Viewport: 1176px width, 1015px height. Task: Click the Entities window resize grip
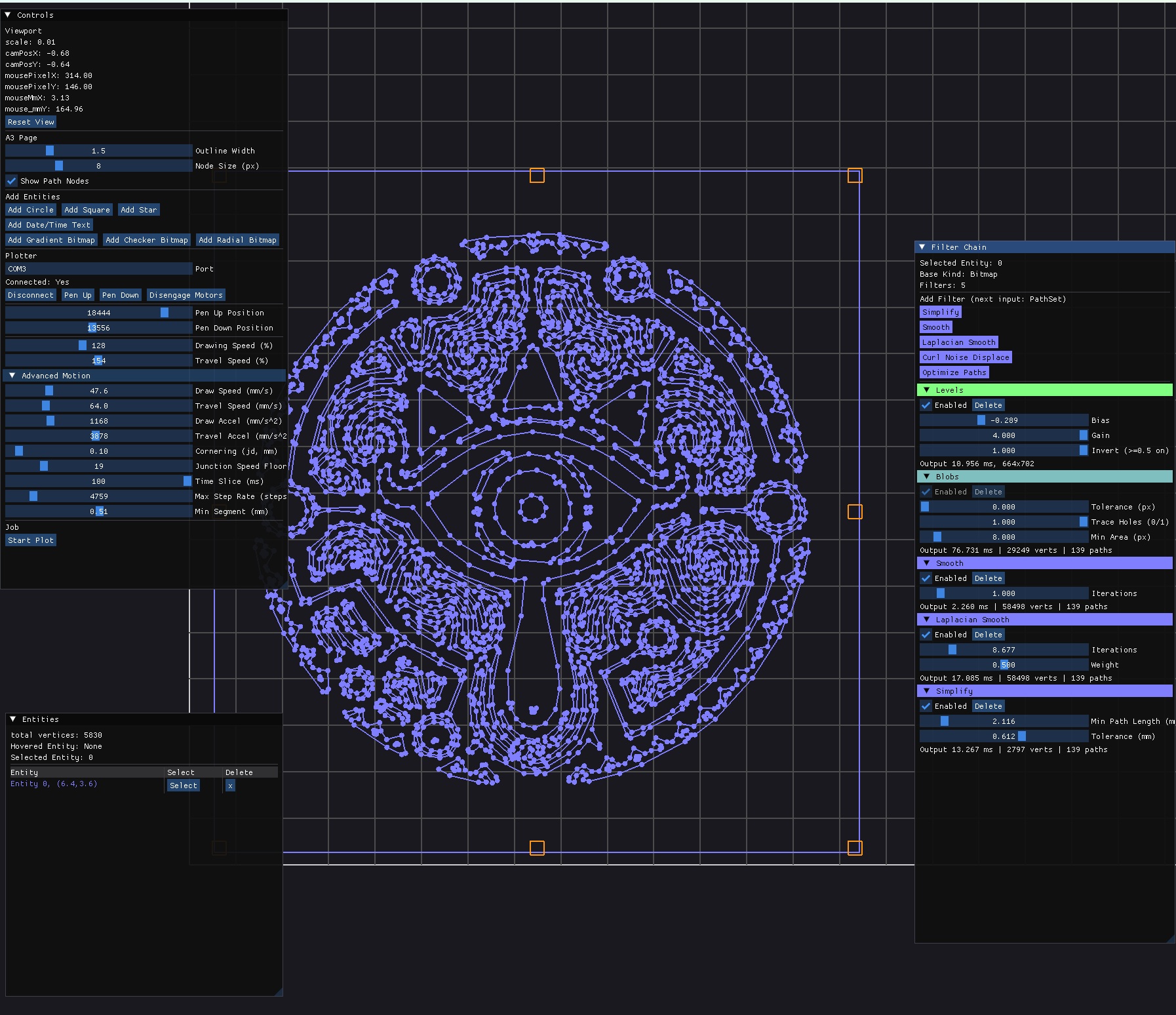[x=279, y=991]
